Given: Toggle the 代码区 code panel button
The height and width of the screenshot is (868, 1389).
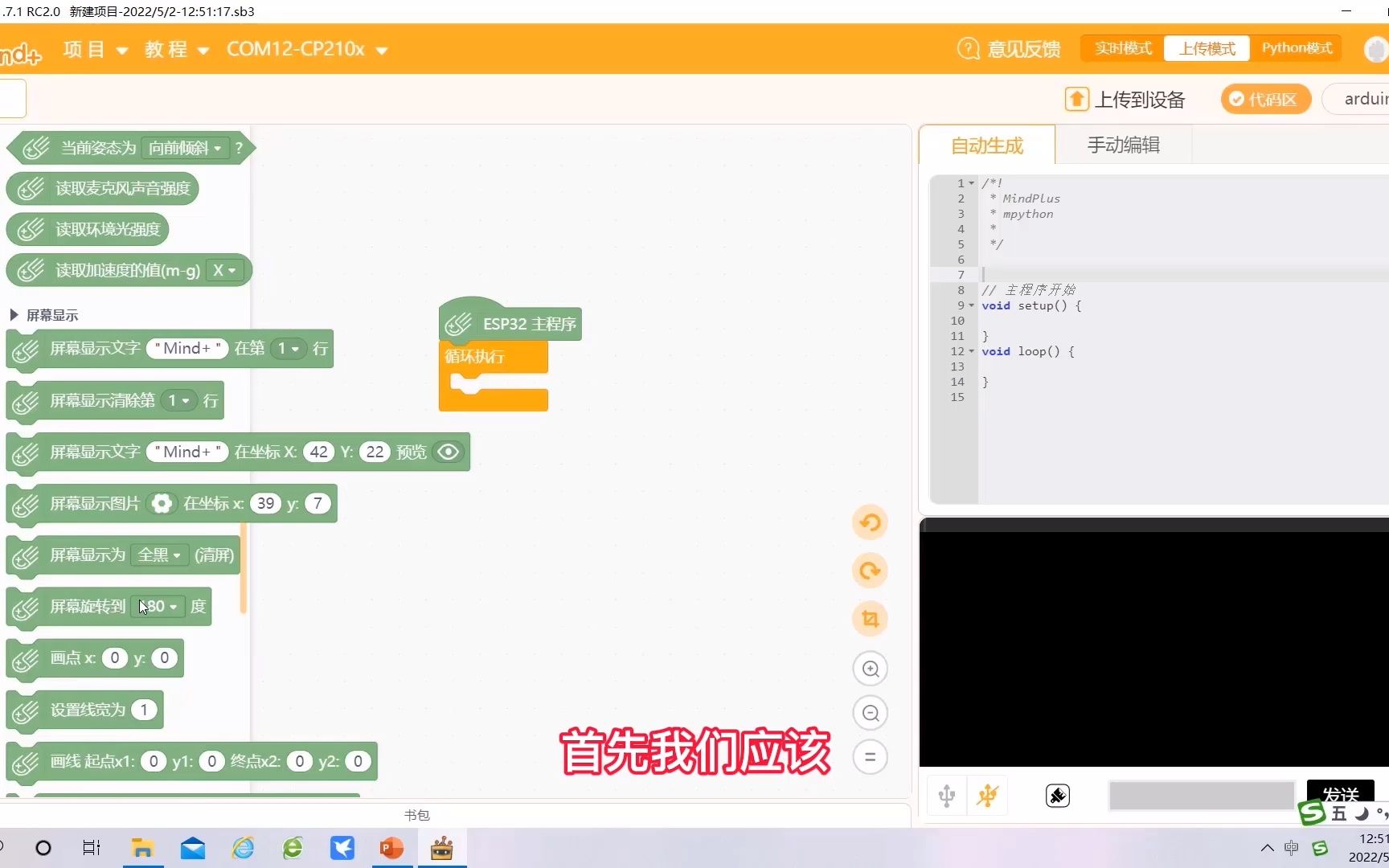Looking at the screenshot, I should pyautogui.click(x=1265, y=100).
